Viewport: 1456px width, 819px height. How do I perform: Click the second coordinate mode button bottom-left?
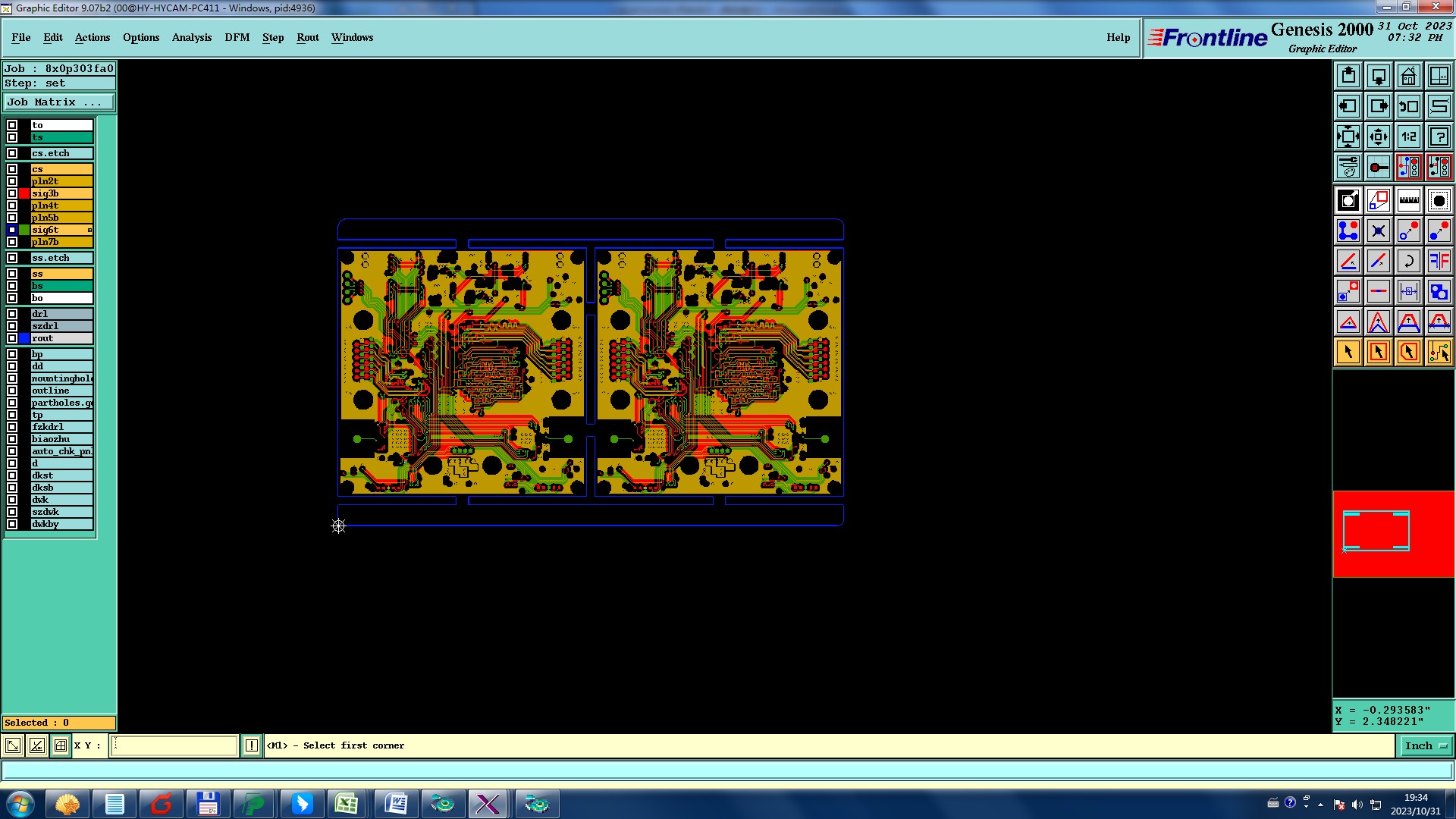(x=36, y=745)
